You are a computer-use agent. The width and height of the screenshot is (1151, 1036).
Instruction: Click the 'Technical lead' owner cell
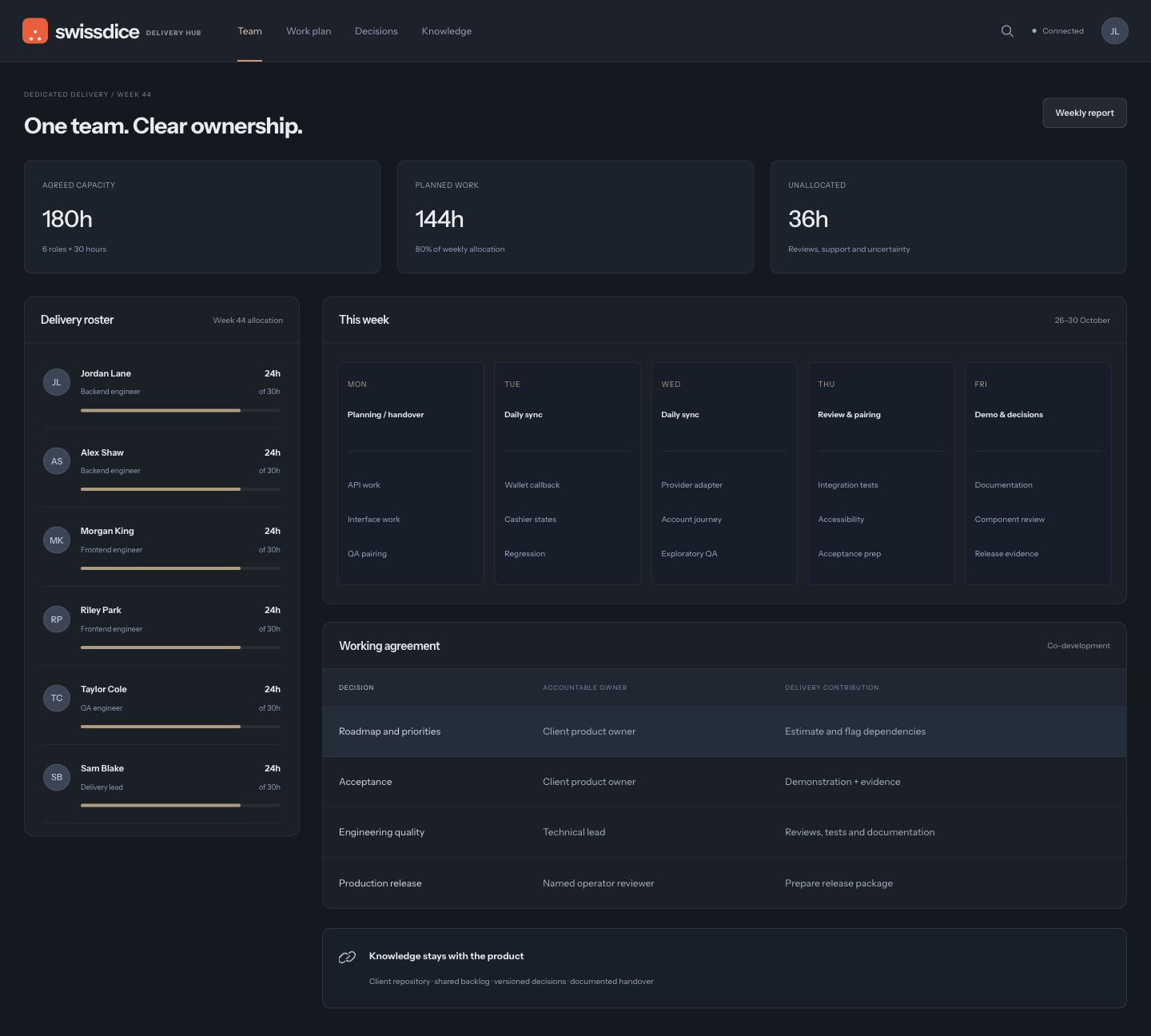click(x=574, y=832)
